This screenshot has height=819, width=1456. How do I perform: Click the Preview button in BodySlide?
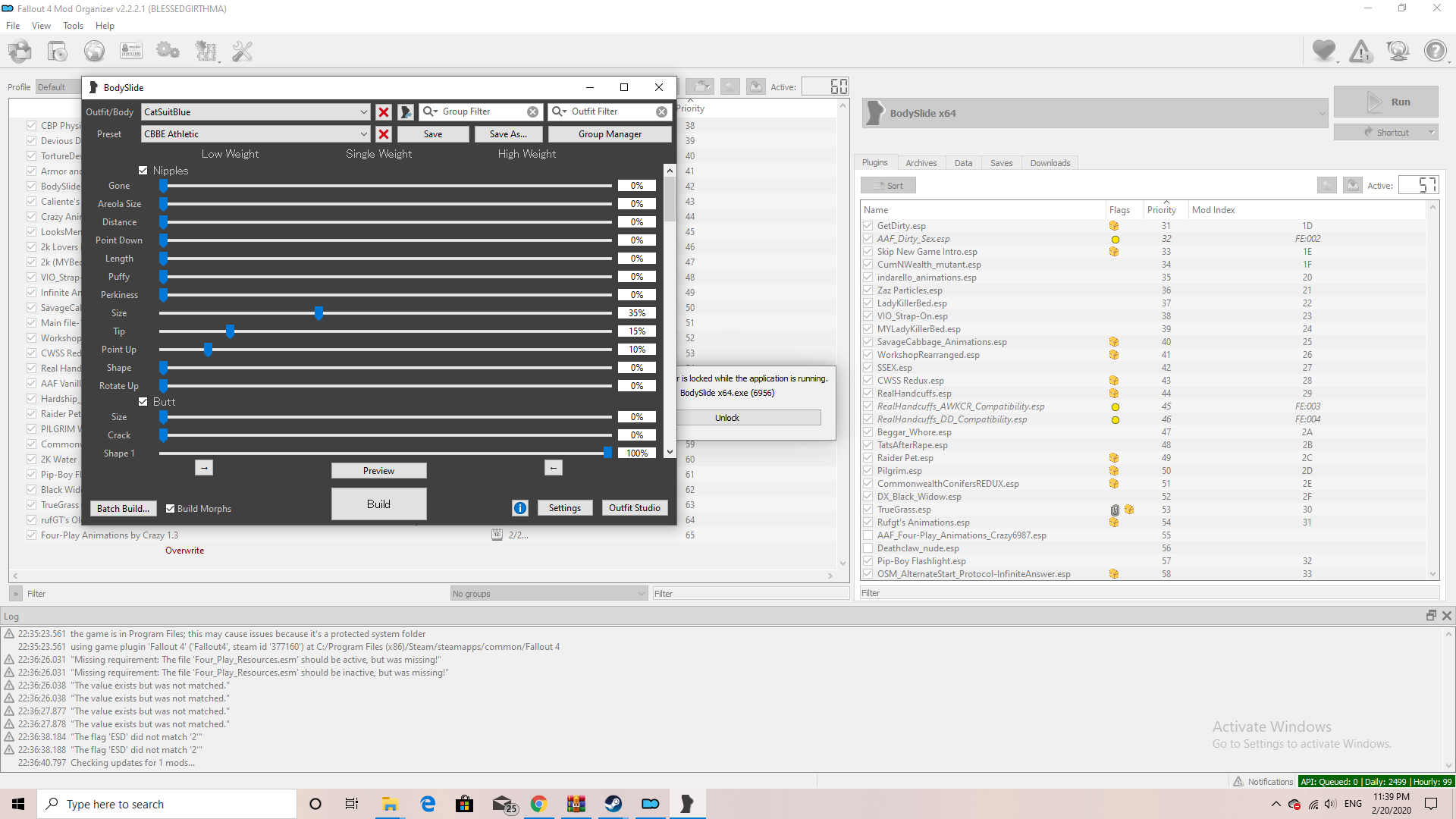click(x=378, y=471)
